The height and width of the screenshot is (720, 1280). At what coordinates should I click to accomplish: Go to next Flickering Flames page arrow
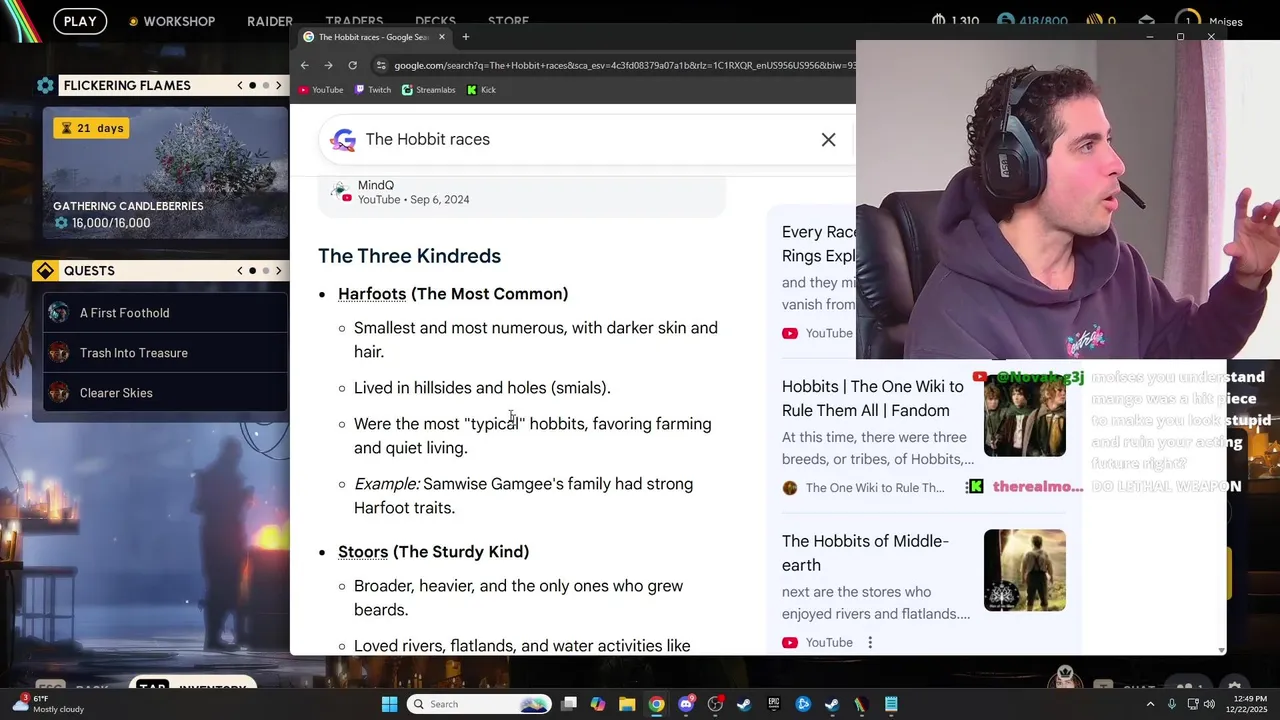pos(278,86)
